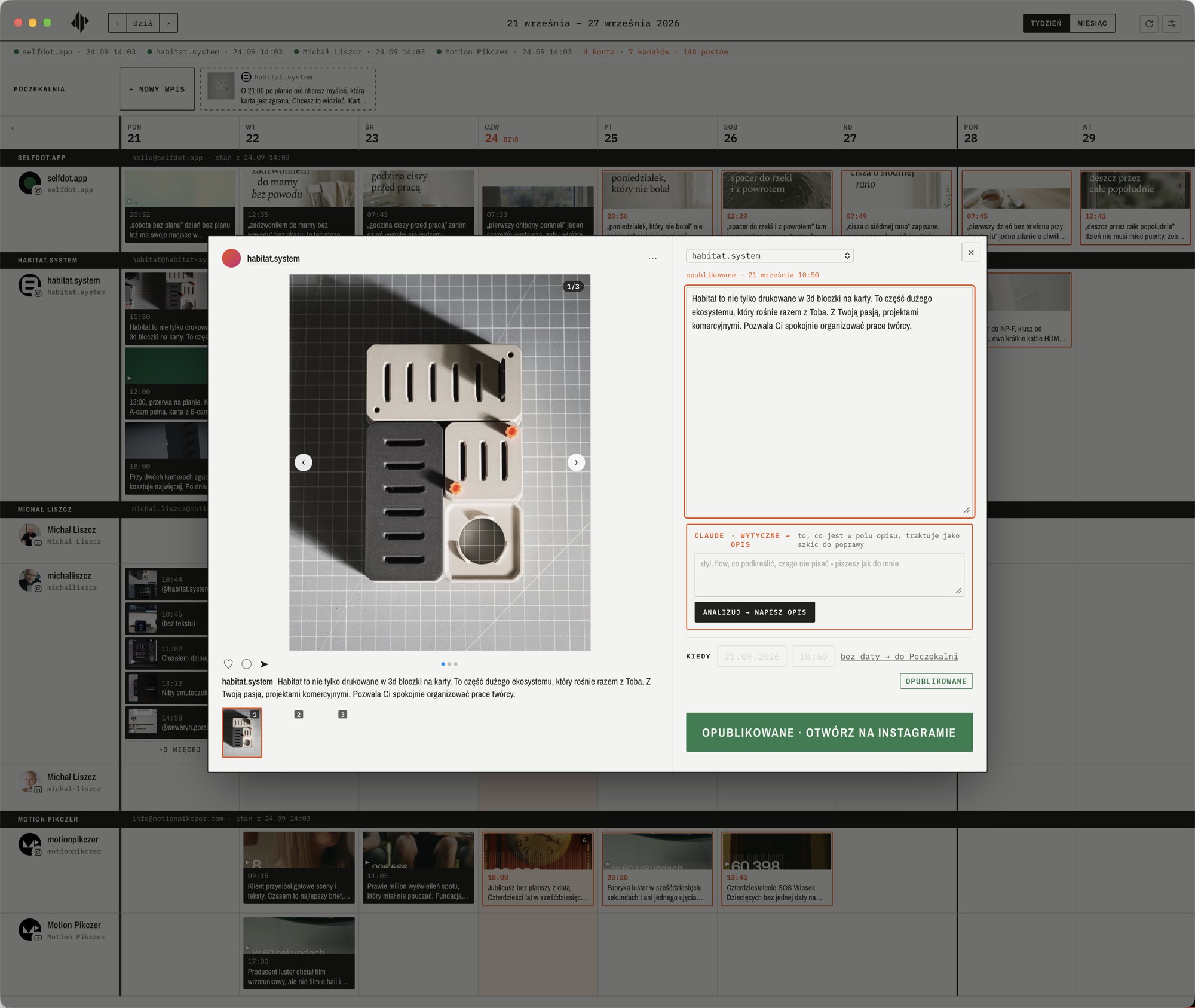Collapse the sidebar with the left chevron

(x=13, y=128)
